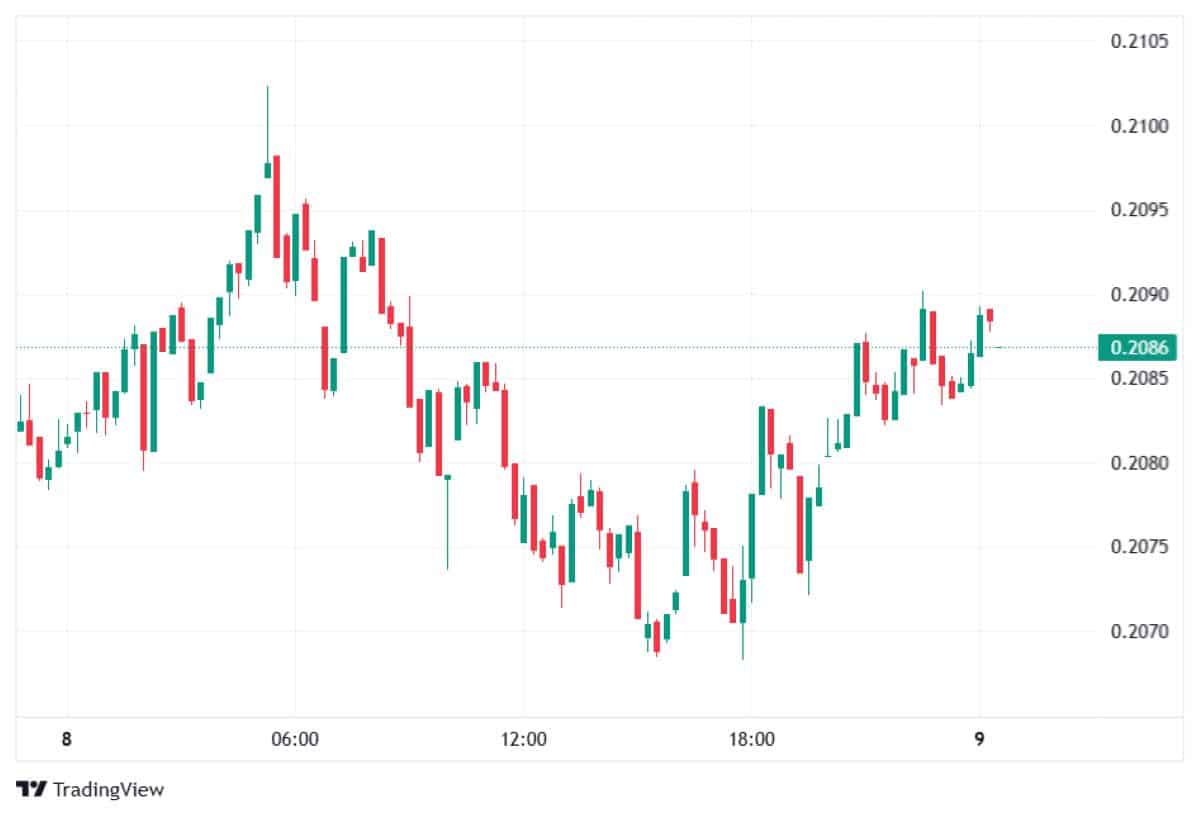Pick the 0.2085 price axis label
The width and height of the screenshot is (1200, 817).
click(x=1140, y=379)
